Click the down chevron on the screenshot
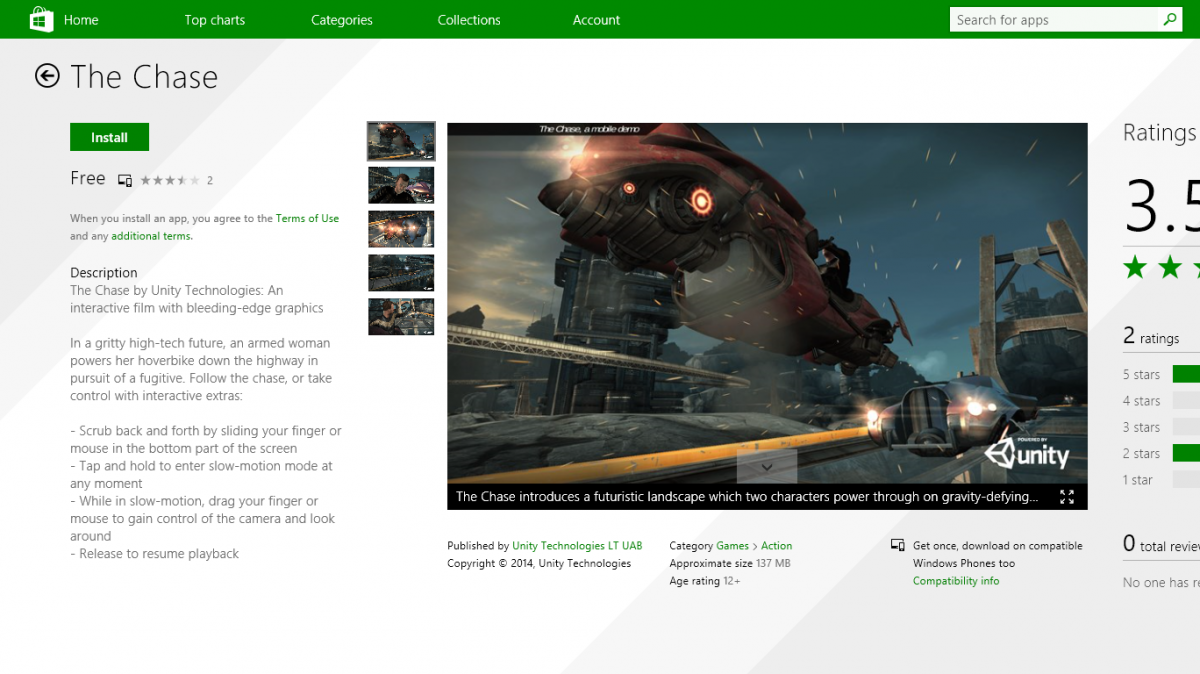The width and height of the screenshot is (1200, 674). pos(767,466)
